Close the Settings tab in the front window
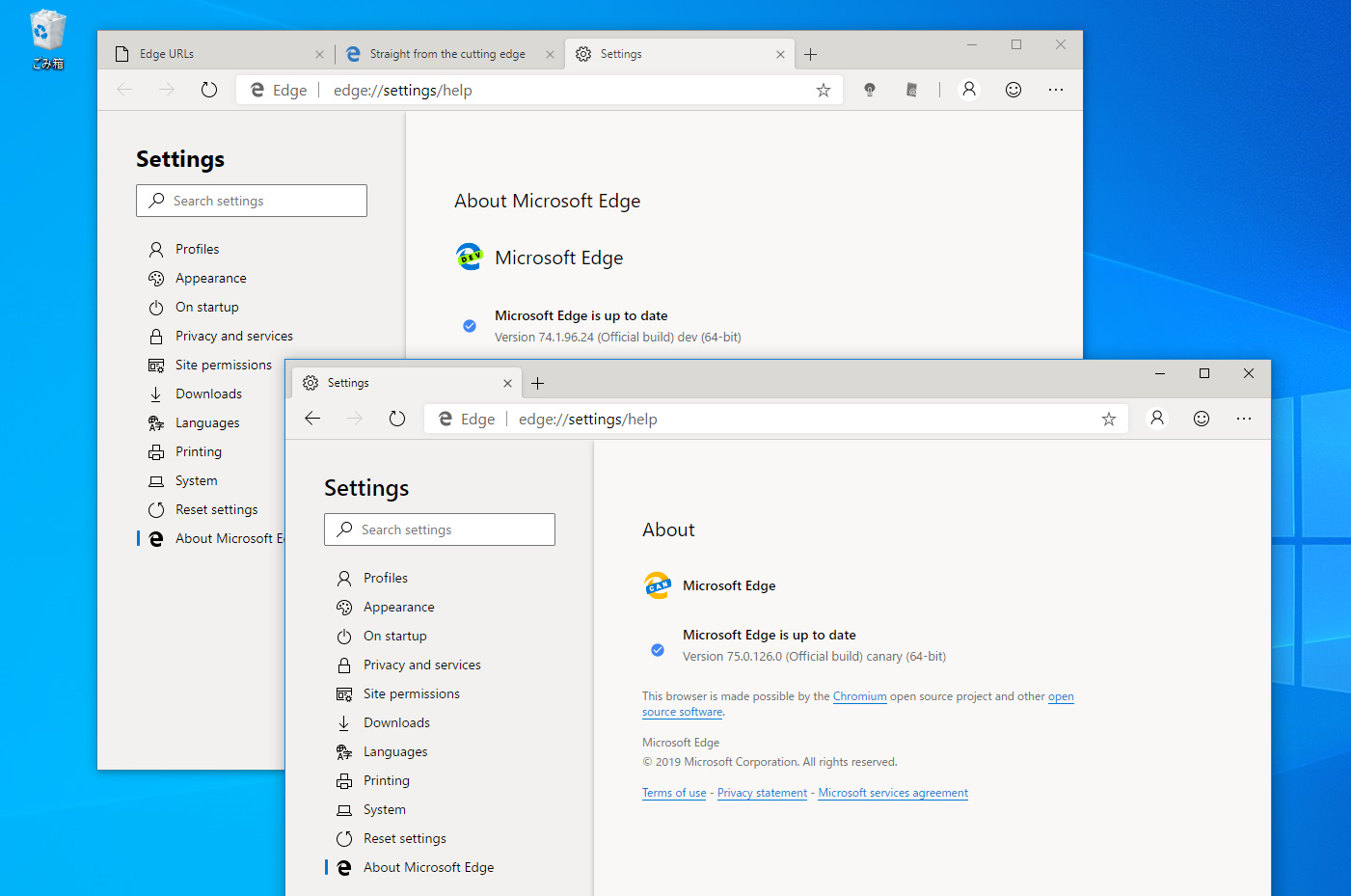The image size is (1351, 896). click(507, 383)
